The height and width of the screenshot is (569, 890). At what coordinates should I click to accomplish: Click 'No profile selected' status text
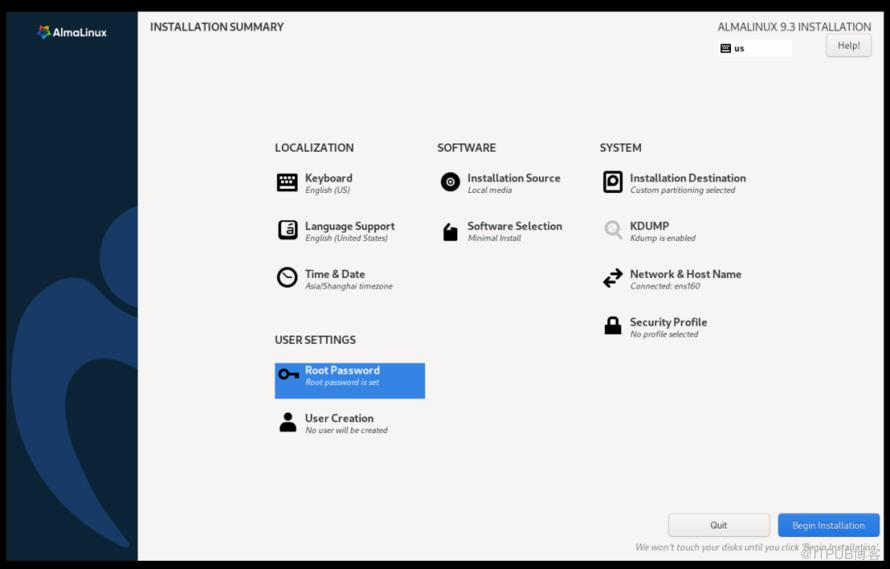(664, 334)
